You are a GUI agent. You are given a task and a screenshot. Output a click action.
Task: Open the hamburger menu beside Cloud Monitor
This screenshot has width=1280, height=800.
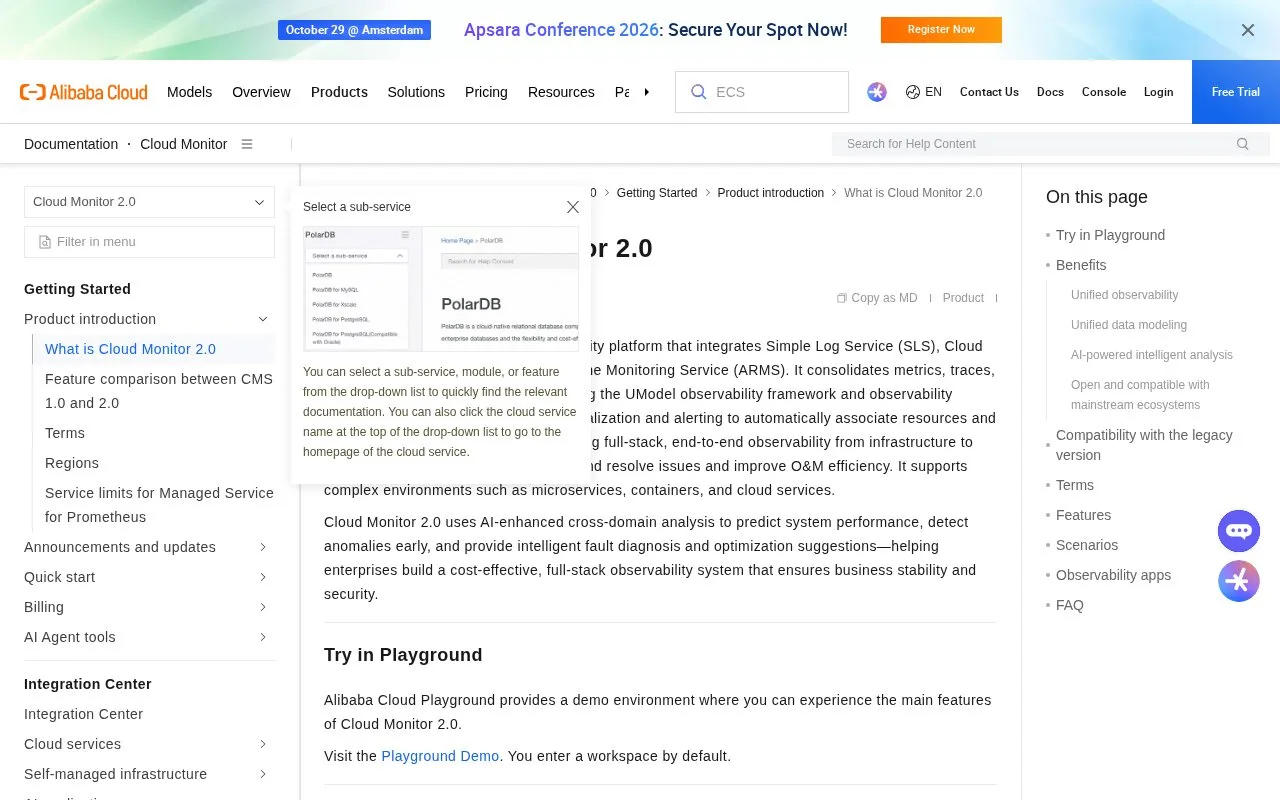click(247, 144)
